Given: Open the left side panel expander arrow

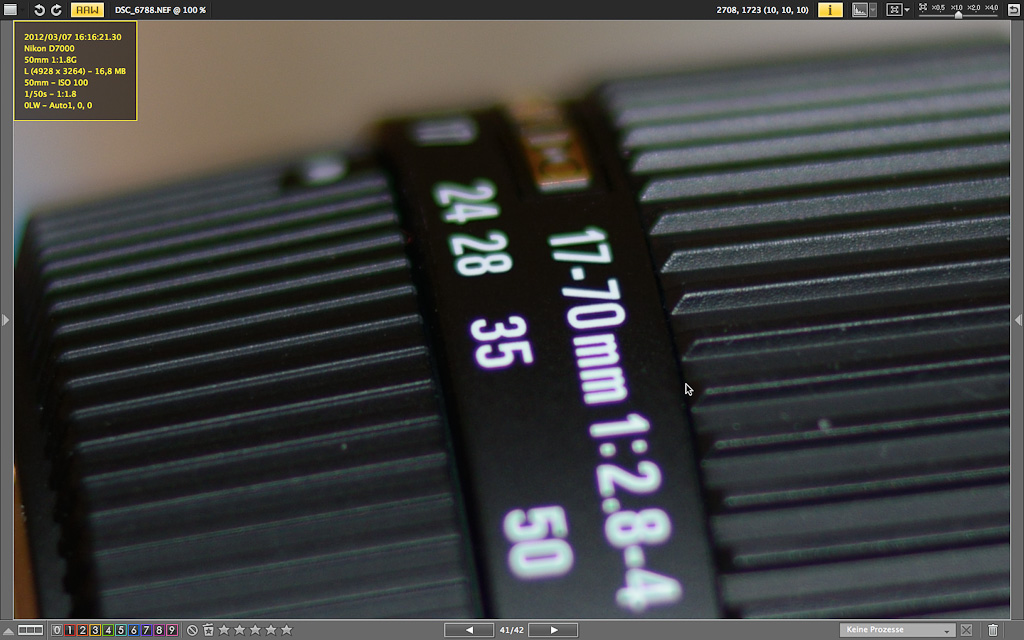Looking at the screenshot, I should click(5, 320).
